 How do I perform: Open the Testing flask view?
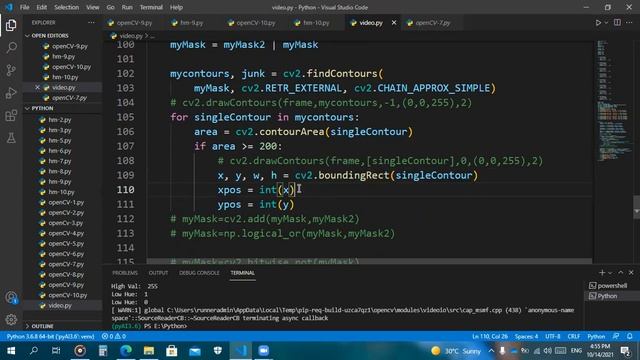pos(11,138)
